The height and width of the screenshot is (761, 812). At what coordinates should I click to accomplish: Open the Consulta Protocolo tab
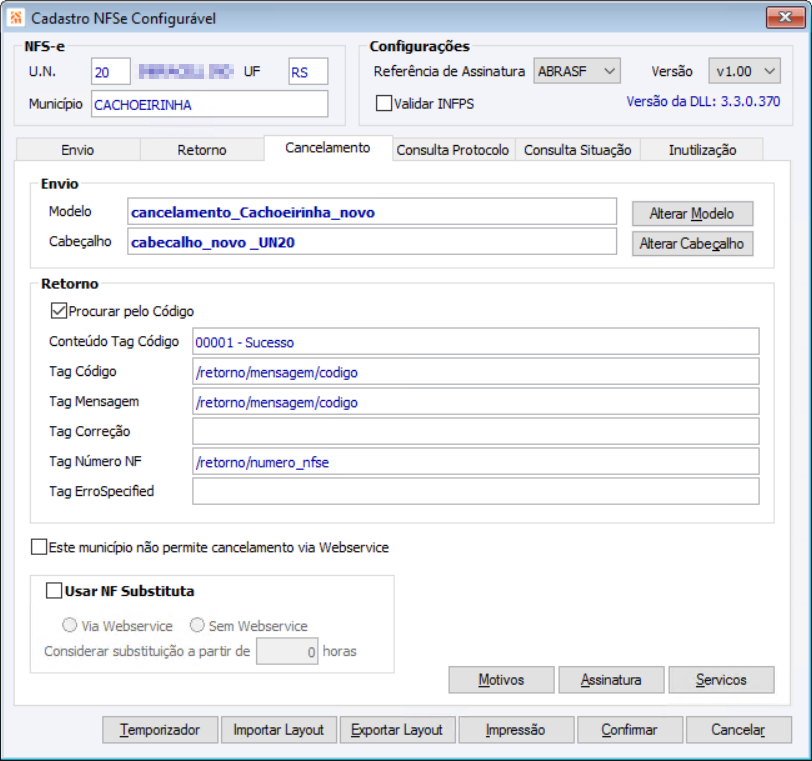point(453,150)
